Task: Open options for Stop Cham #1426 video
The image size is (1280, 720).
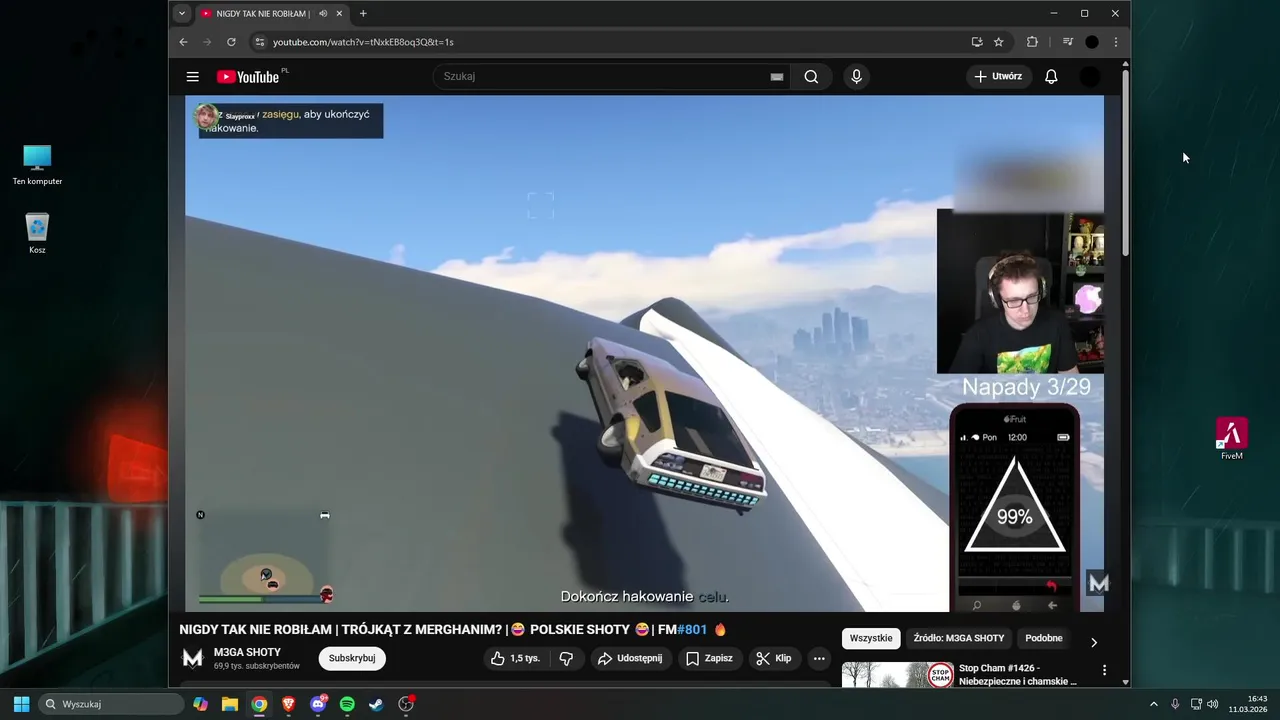Action: 1104,670
